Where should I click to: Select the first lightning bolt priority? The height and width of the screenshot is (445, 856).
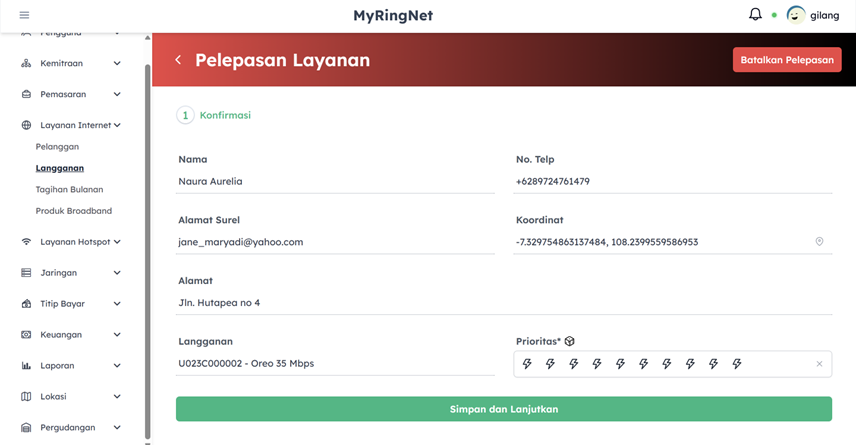[x=528, y=364]
